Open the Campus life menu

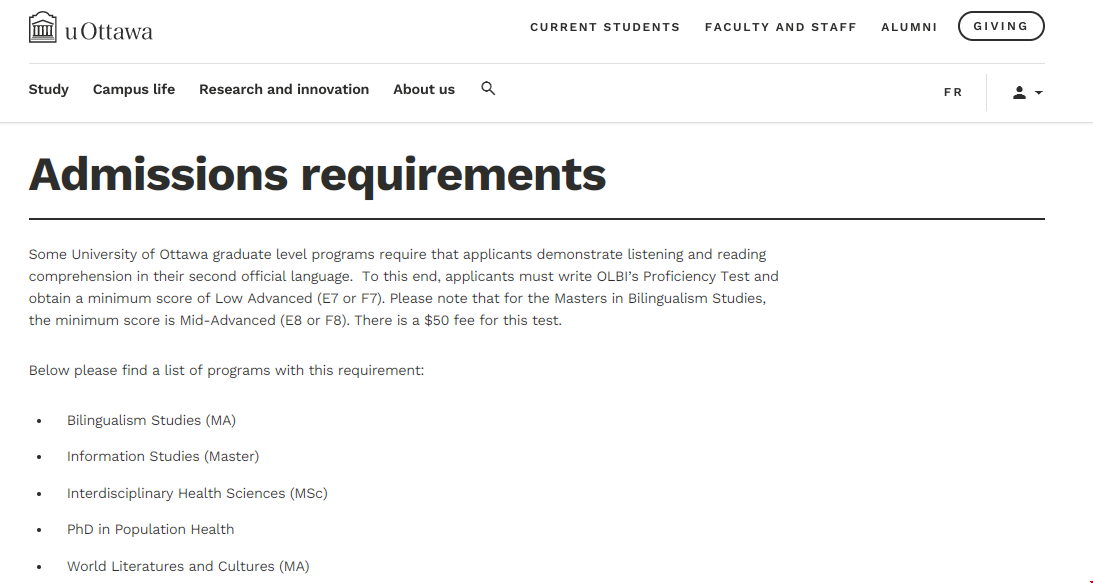pos(134,89)
